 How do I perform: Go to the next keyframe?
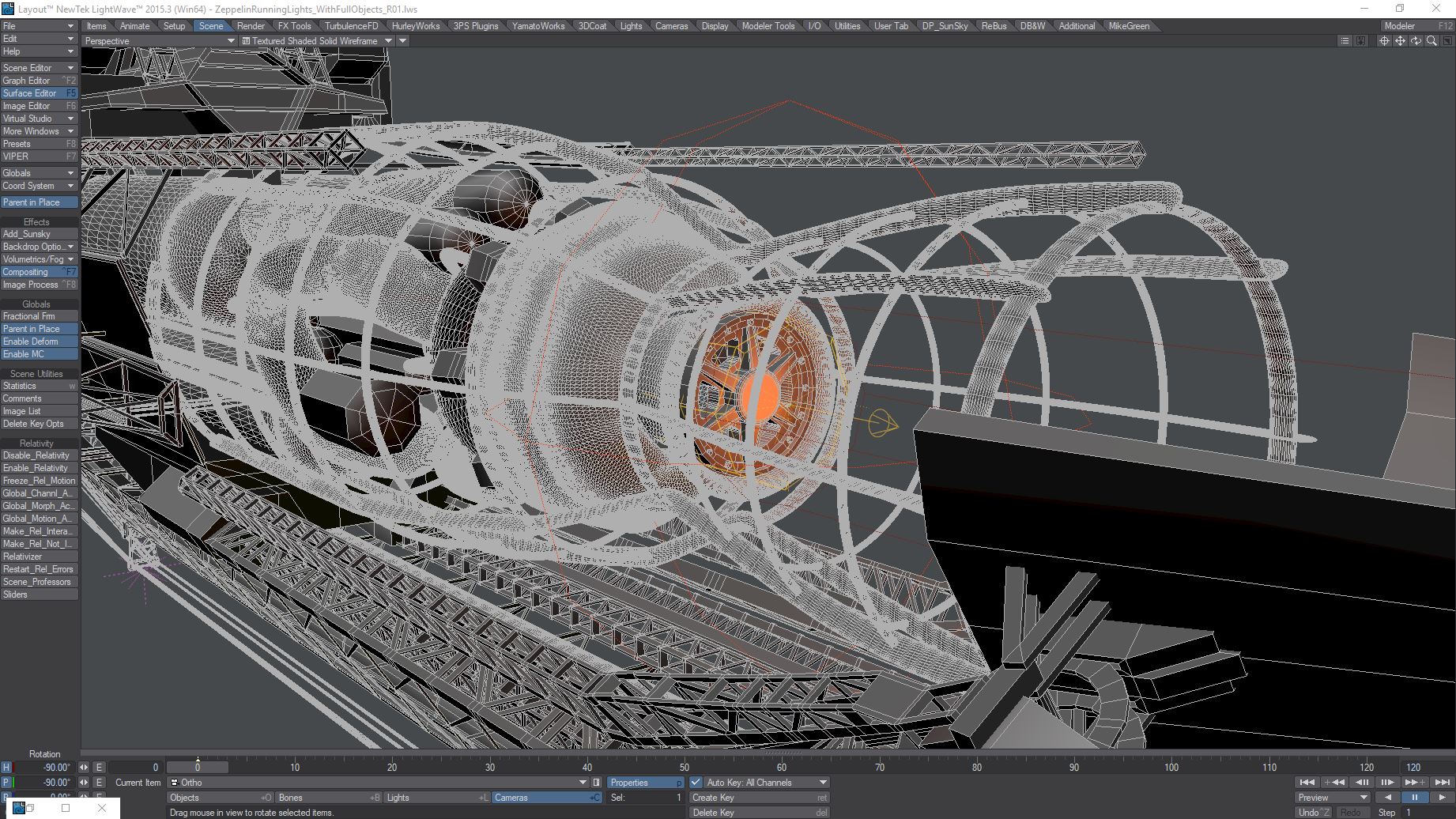click(1415, 783)
